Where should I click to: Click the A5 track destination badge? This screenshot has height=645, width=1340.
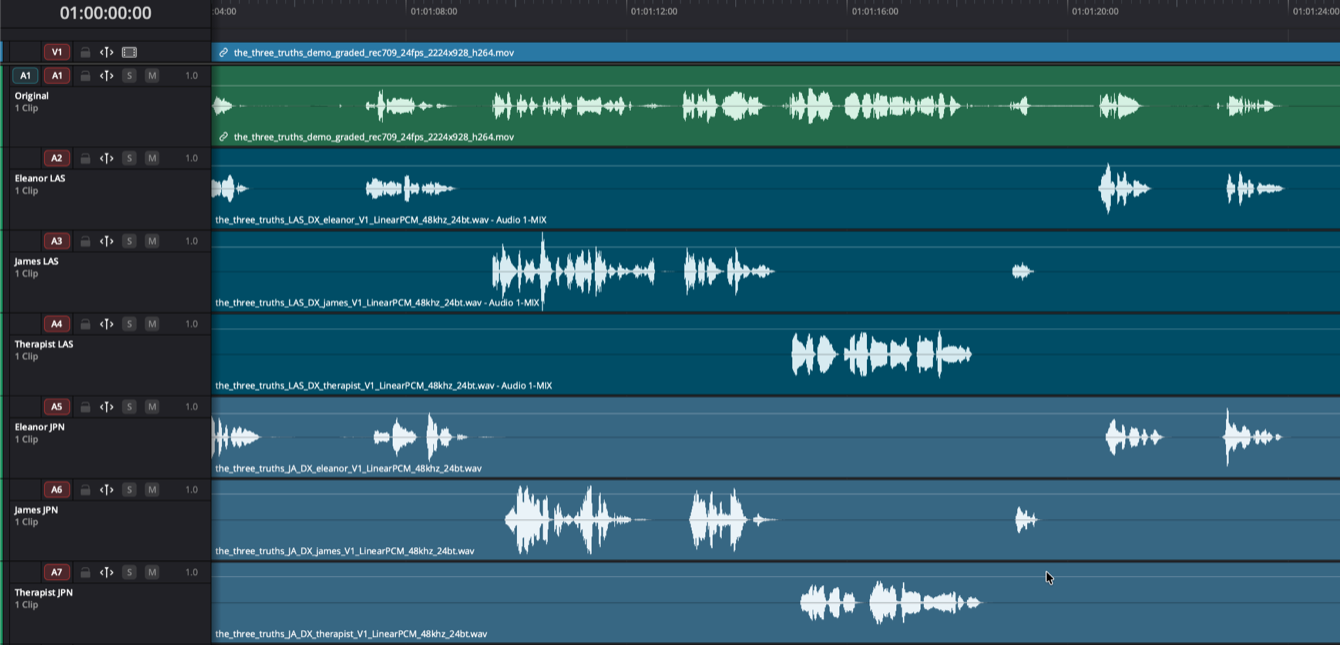[57, 407]
